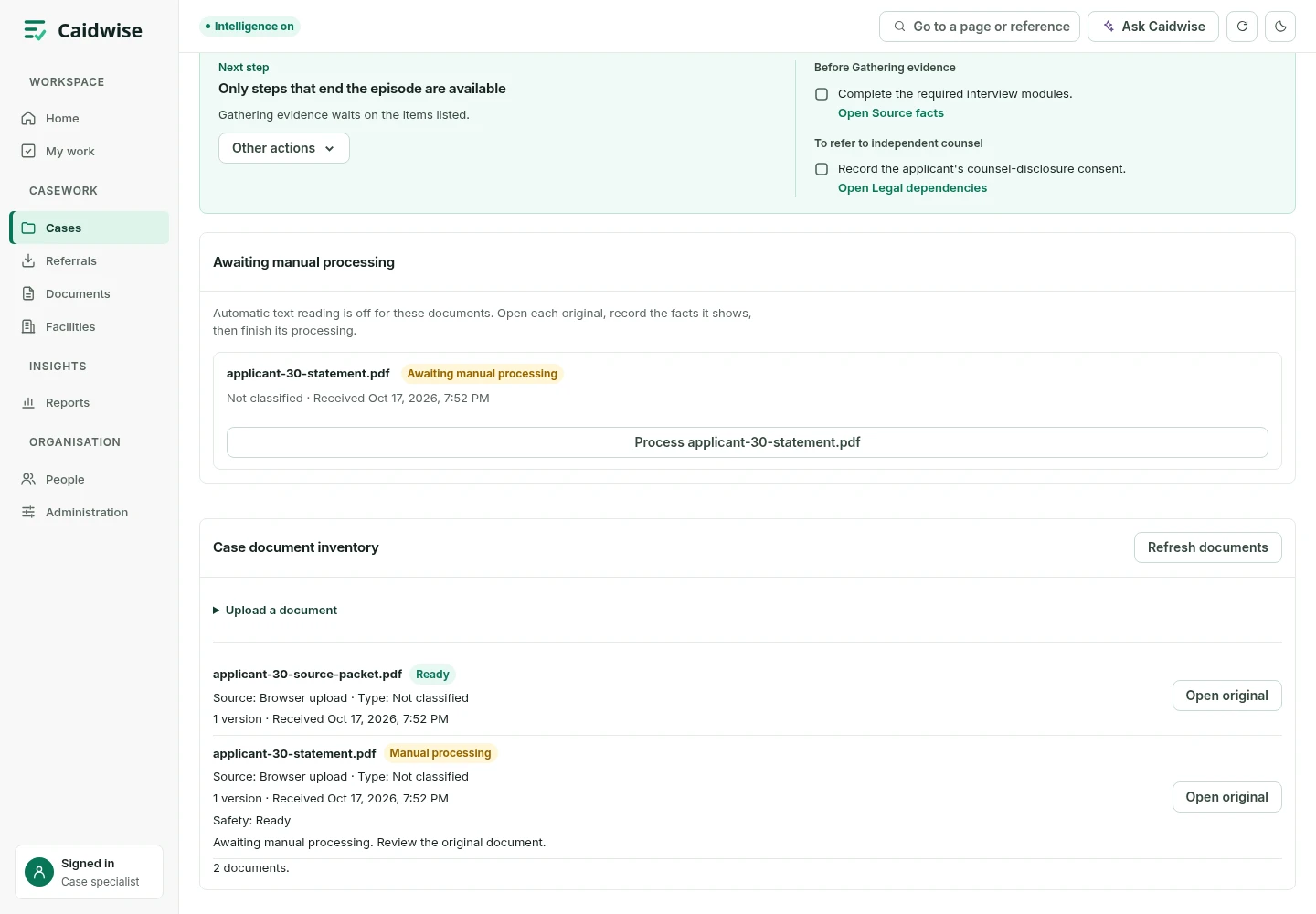Click Process applicant-30-statement.pdf button
The height and width of the screenshot is (914, 1316).
[x=748, y=442]
